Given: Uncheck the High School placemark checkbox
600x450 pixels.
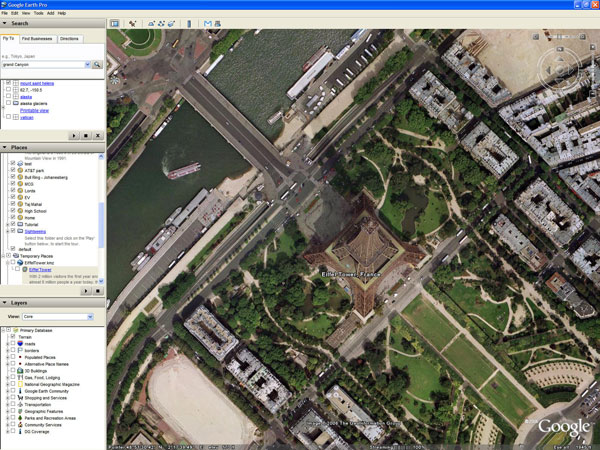Looking at the screenshot, I should [x=13, y=211].
